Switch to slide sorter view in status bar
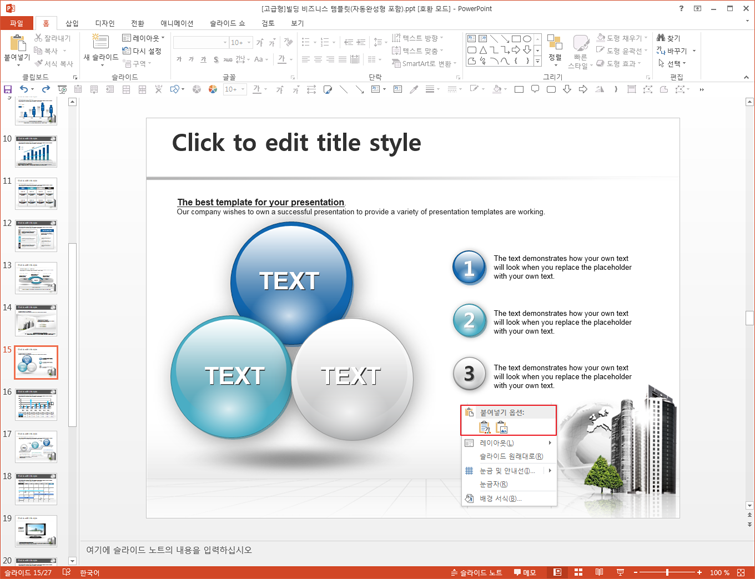 (x=578, y=572)
